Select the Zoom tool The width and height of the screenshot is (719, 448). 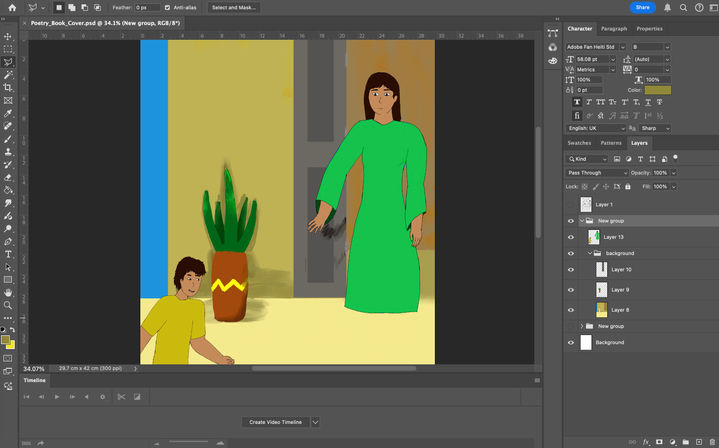pos(8,305)
